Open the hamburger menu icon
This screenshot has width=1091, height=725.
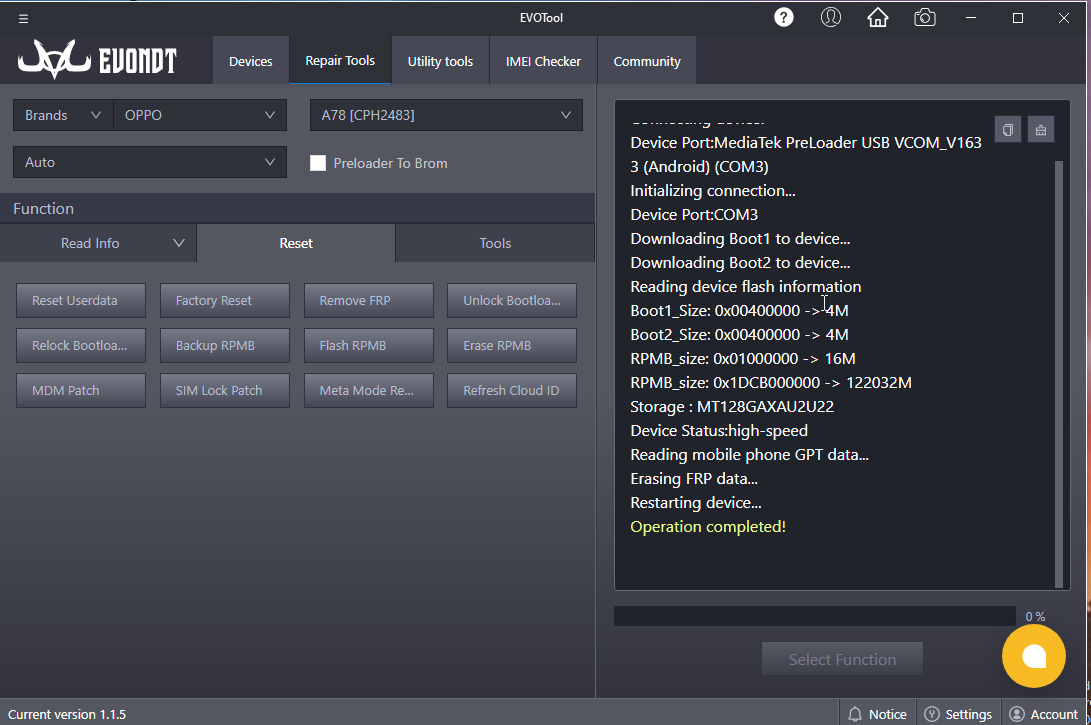[x=23, y=19]
